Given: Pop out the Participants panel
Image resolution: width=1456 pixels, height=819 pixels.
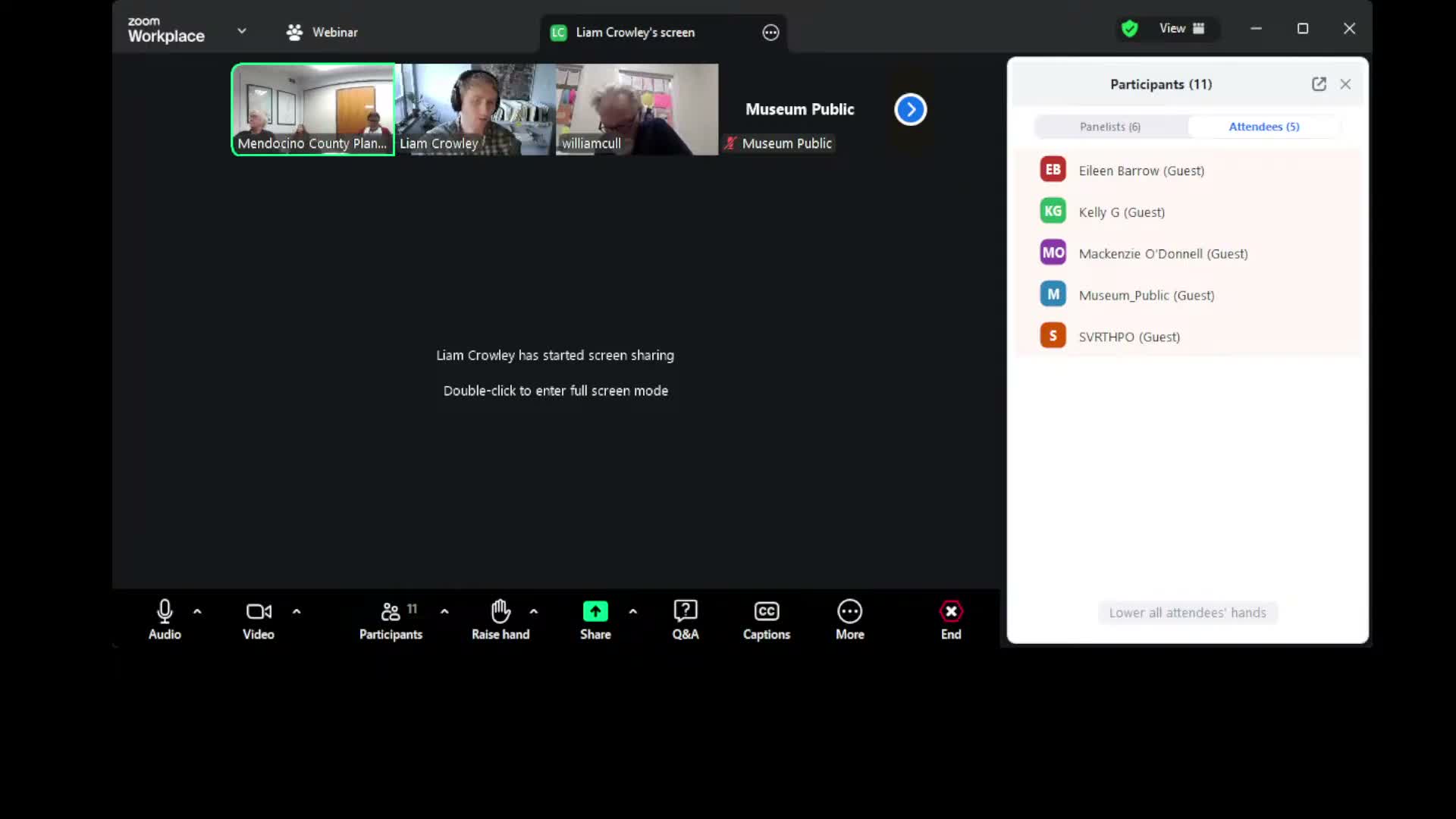Looking at the screenshot, I should [x=1319, y=84].
